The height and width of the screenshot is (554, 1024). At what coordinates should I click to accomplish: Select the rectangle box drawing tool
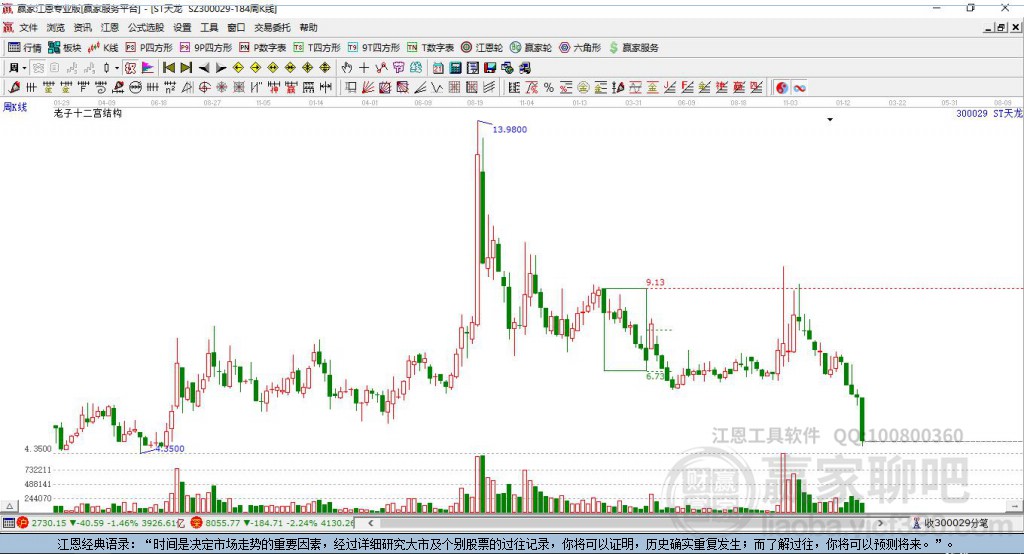[351, 88]
